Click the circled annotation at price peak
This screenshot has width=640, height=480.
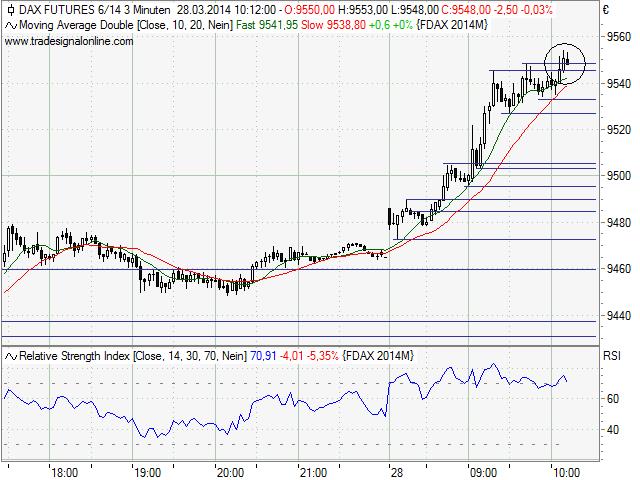[564, 63]
